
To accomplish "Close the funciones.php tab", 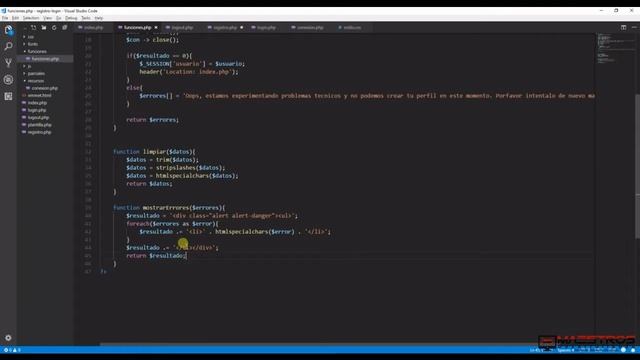I will (x=156, y=28).
